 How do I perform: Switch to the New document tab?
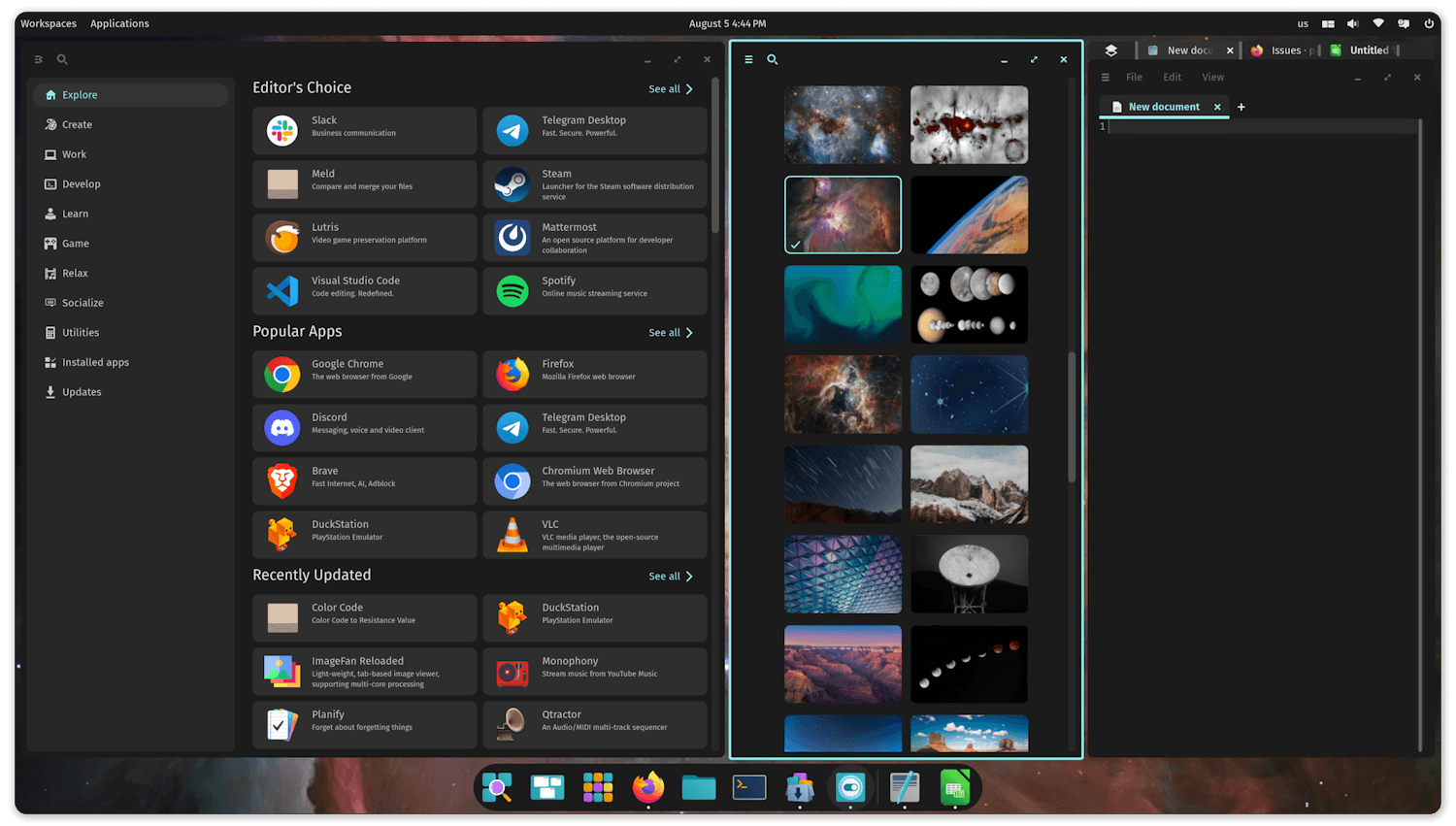[x=1164, y=107]
